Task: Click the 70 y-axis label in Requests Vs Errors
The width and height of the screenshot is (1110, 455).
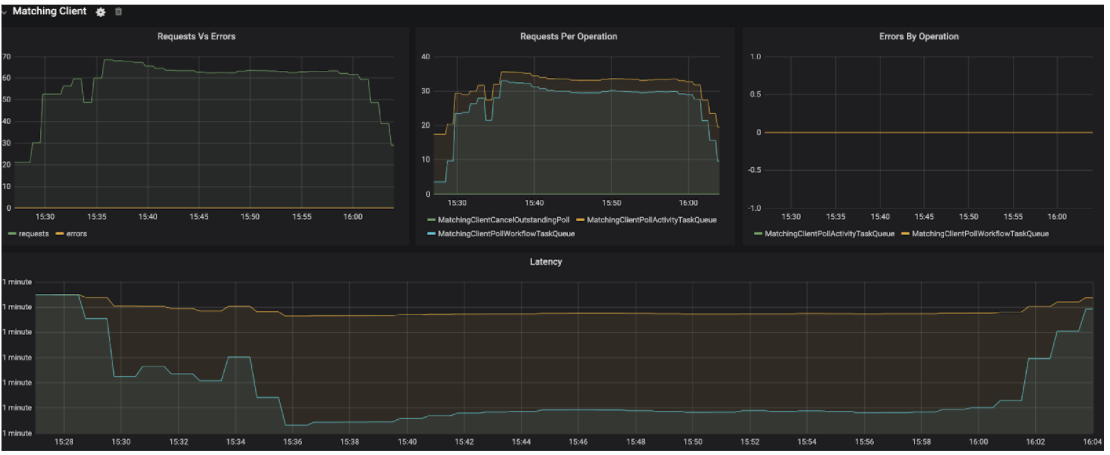Action: click(6, 56)
